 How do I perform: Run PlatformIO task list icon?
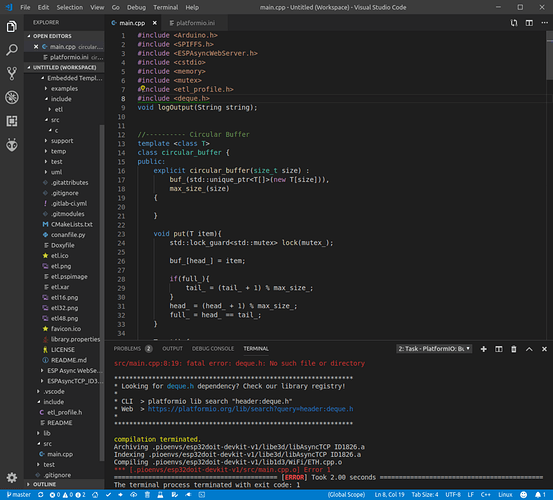click(x=174, y=495)
